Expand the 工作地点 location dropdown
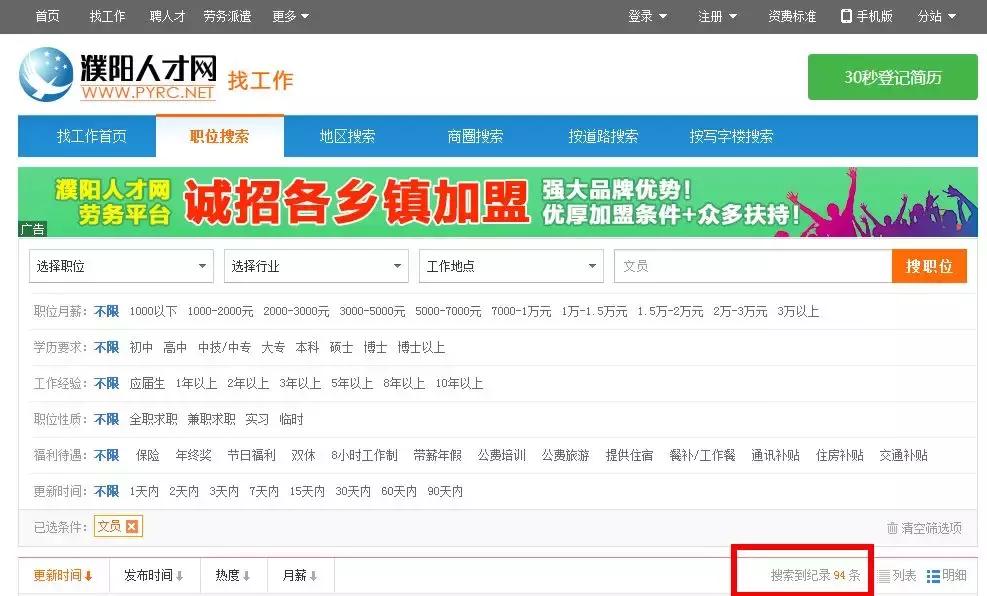 510,266
